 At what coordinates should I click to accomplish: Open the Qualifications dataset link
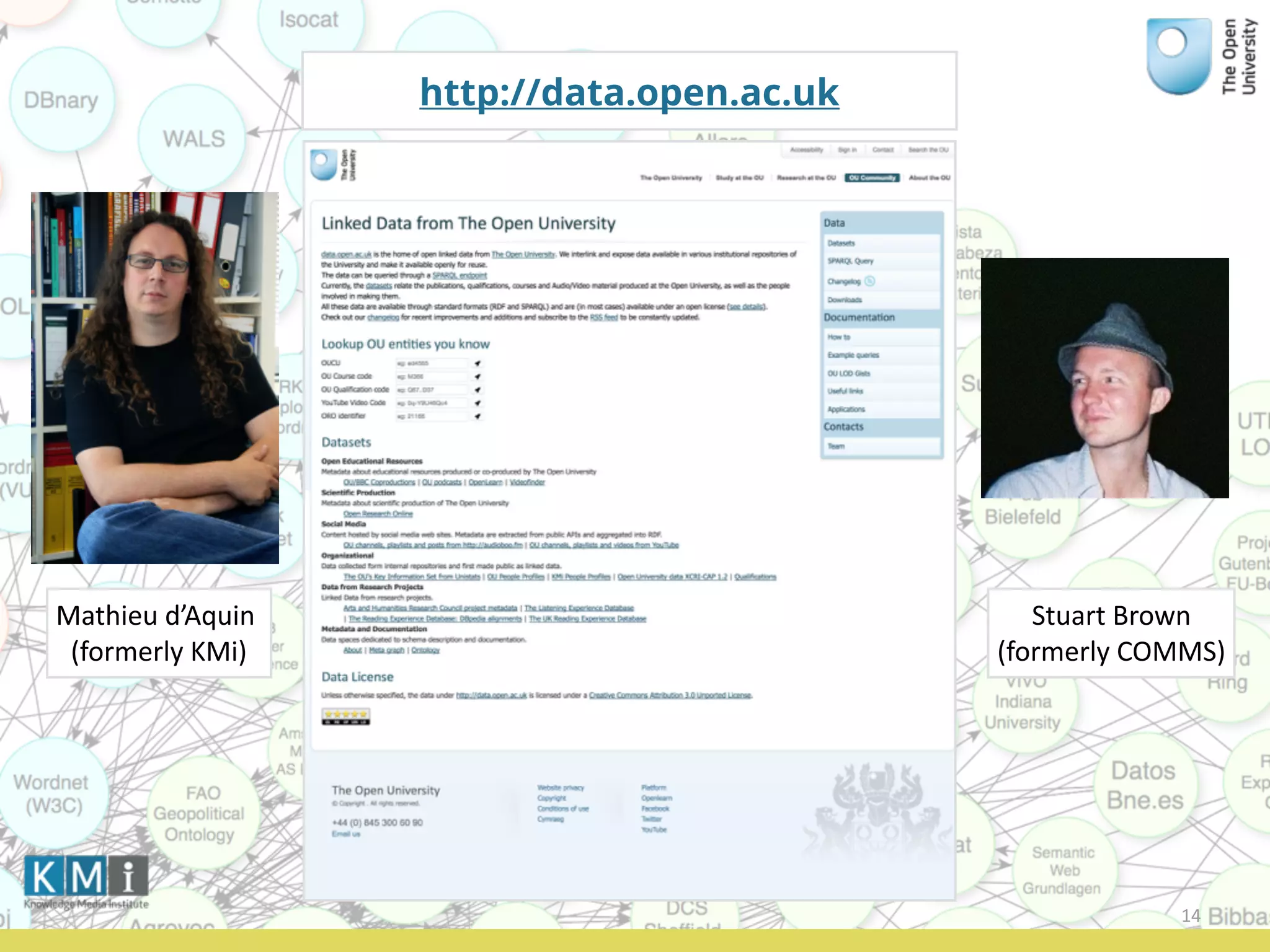(x=755, y=577)
